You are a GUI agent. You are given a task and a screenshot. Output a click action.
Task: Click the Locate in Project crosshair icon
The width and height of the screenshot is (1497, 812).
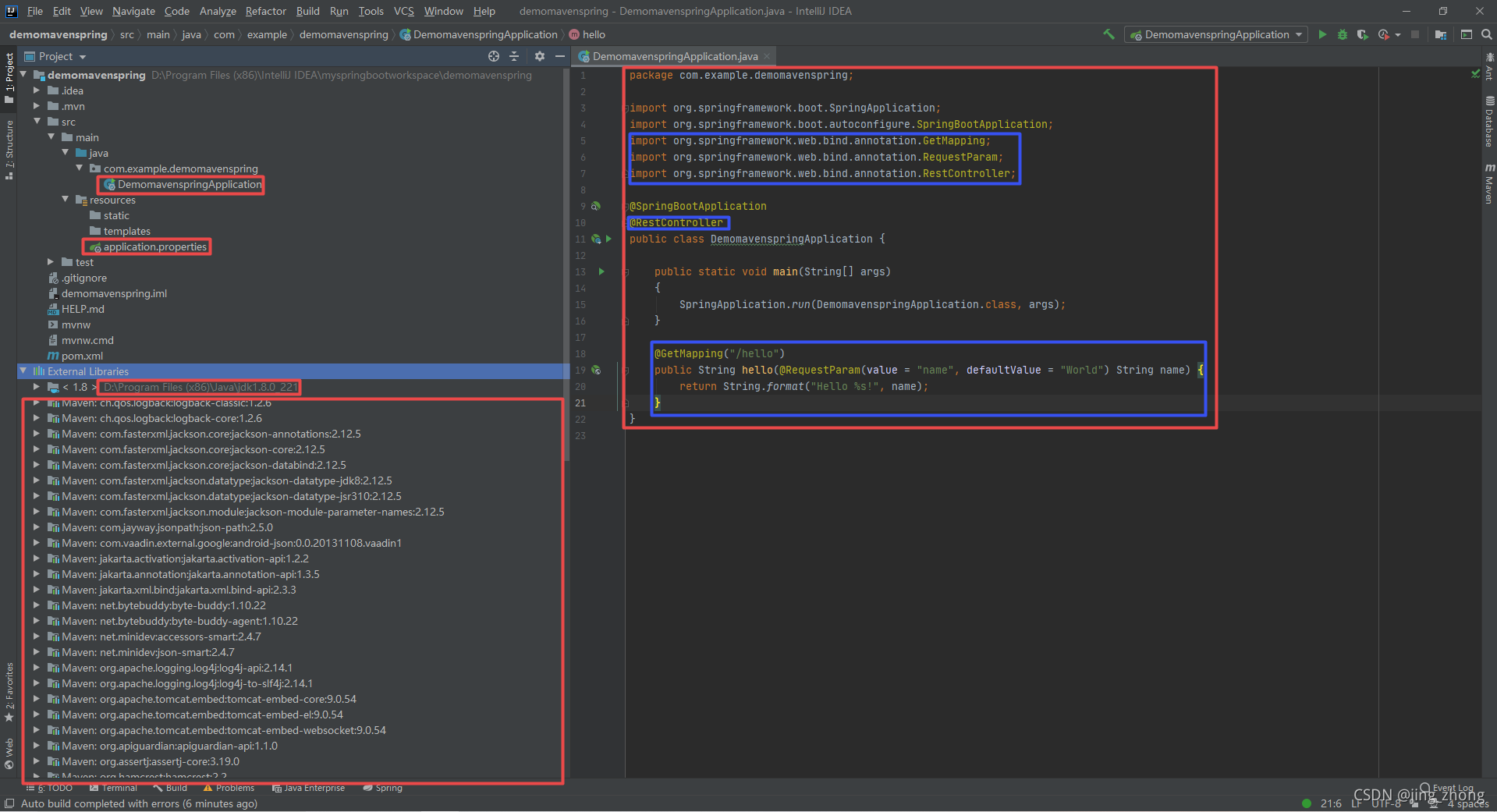tap(493, 56)
